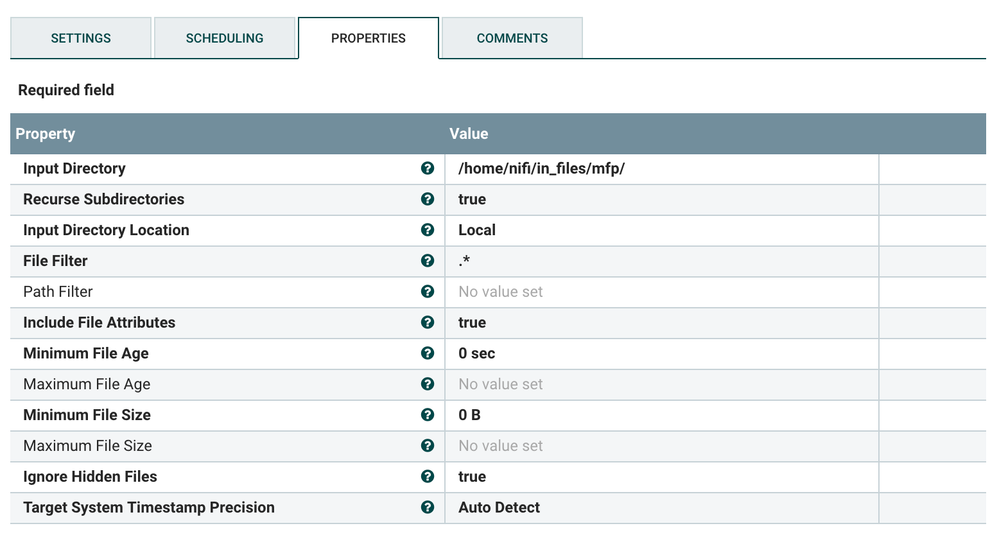999x550 pixels.
Task: Open the Scheduling tab
Action: tap(225, 38)
